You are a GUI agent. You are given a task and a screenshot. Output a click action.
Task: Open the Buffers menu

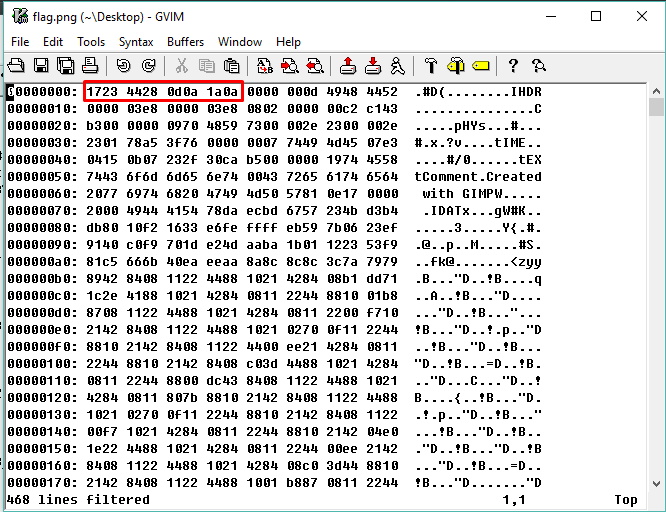point(186,42)
